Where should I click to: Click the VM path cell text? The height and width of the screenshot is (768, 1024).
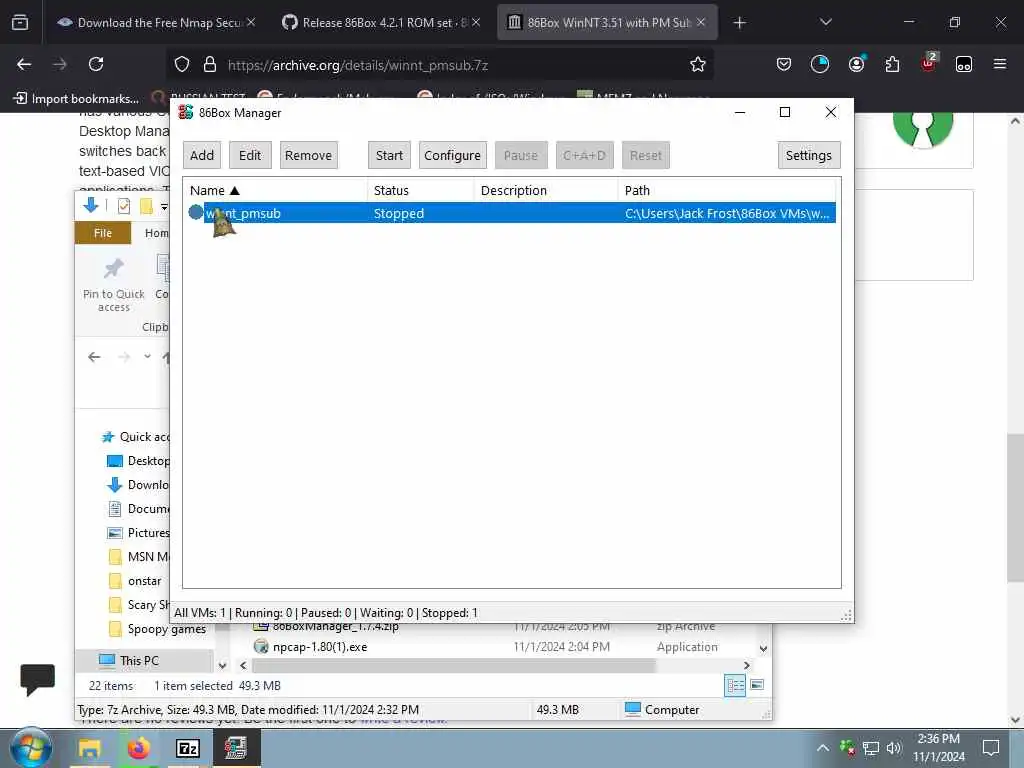tap(727, 214)
